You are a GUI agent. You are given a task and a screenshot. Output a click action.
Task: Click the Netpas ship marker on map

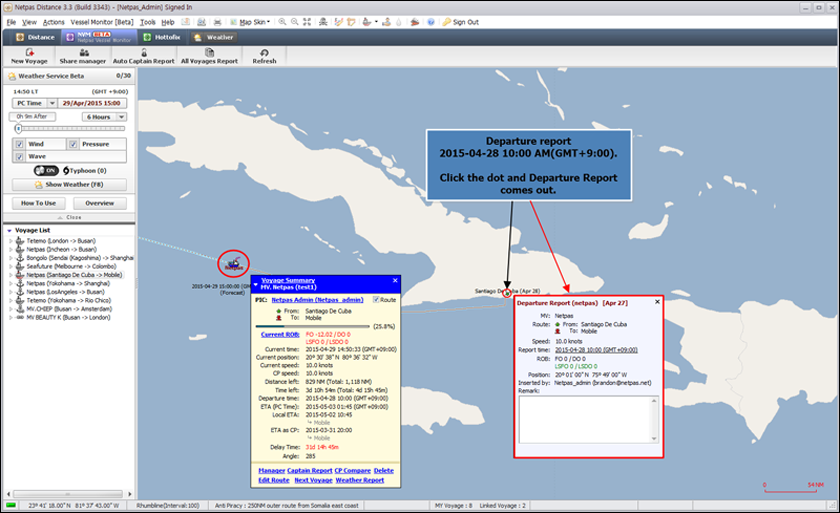click(233, 263)
